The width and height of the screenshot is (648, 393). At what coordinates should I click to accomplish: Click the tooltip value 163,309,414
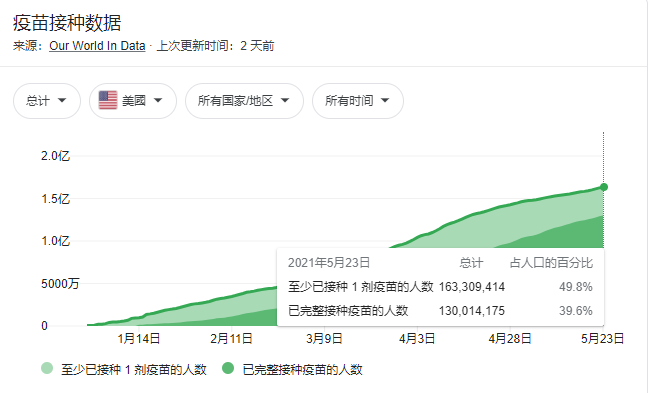pos(472,287)
